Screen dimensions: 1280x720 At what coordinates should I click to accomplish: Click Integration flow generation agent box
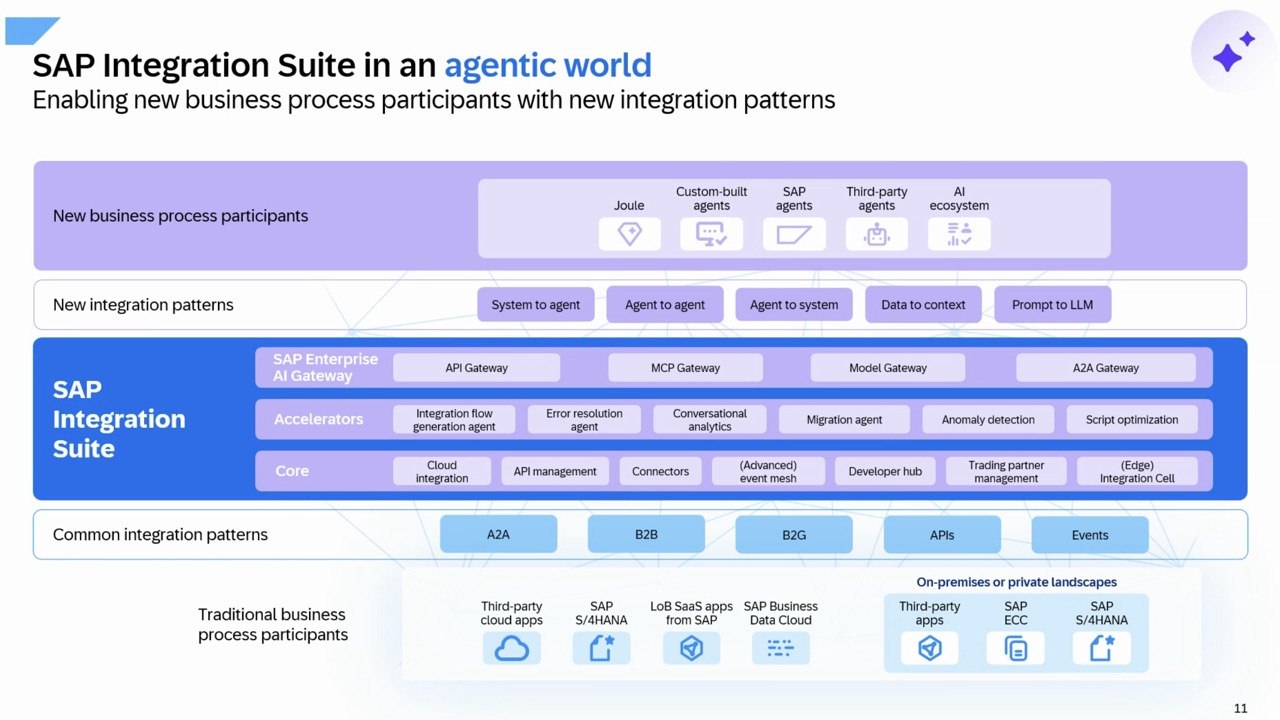click(x=455, y=420)
